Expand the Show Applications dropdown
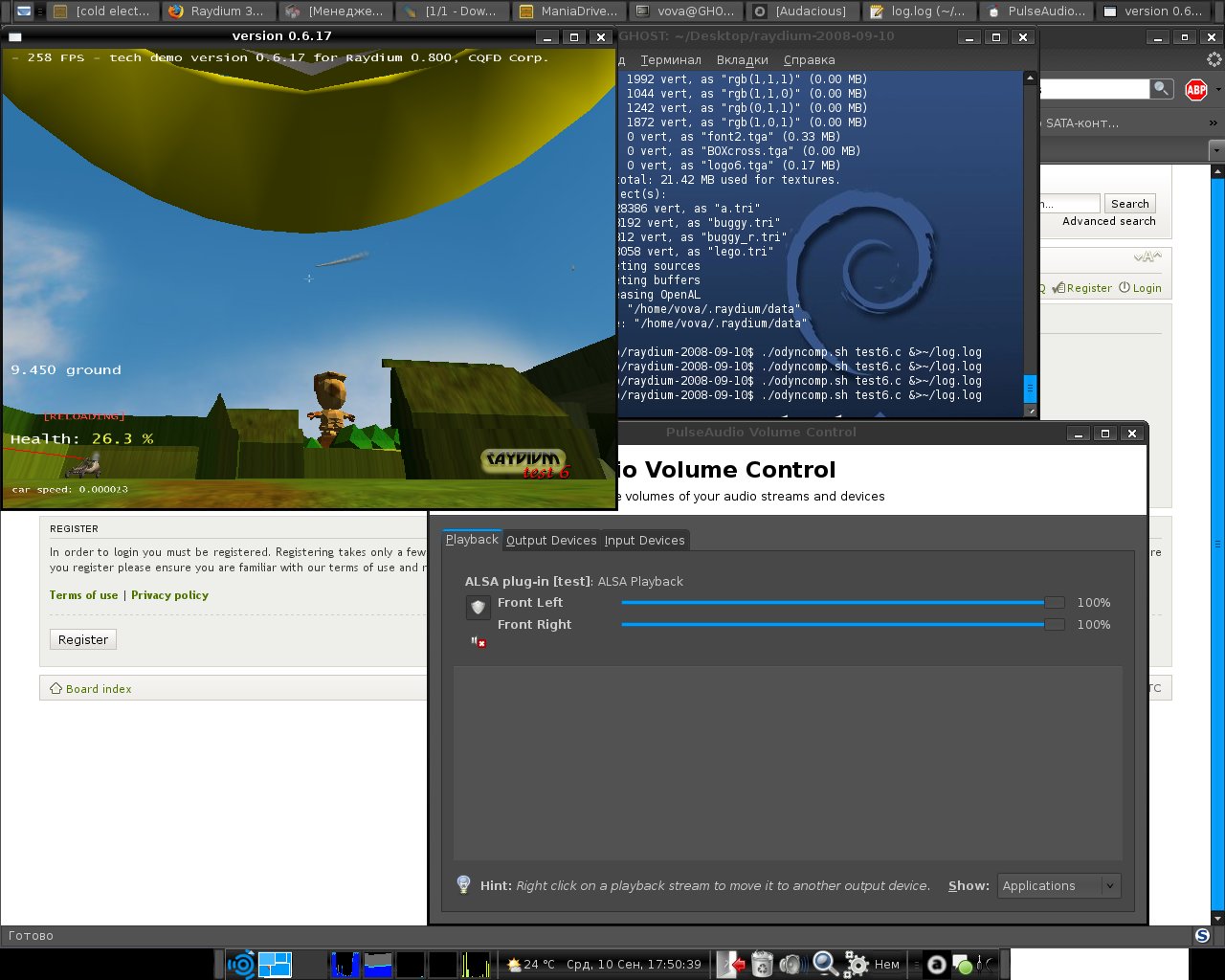 (1058, 886)
